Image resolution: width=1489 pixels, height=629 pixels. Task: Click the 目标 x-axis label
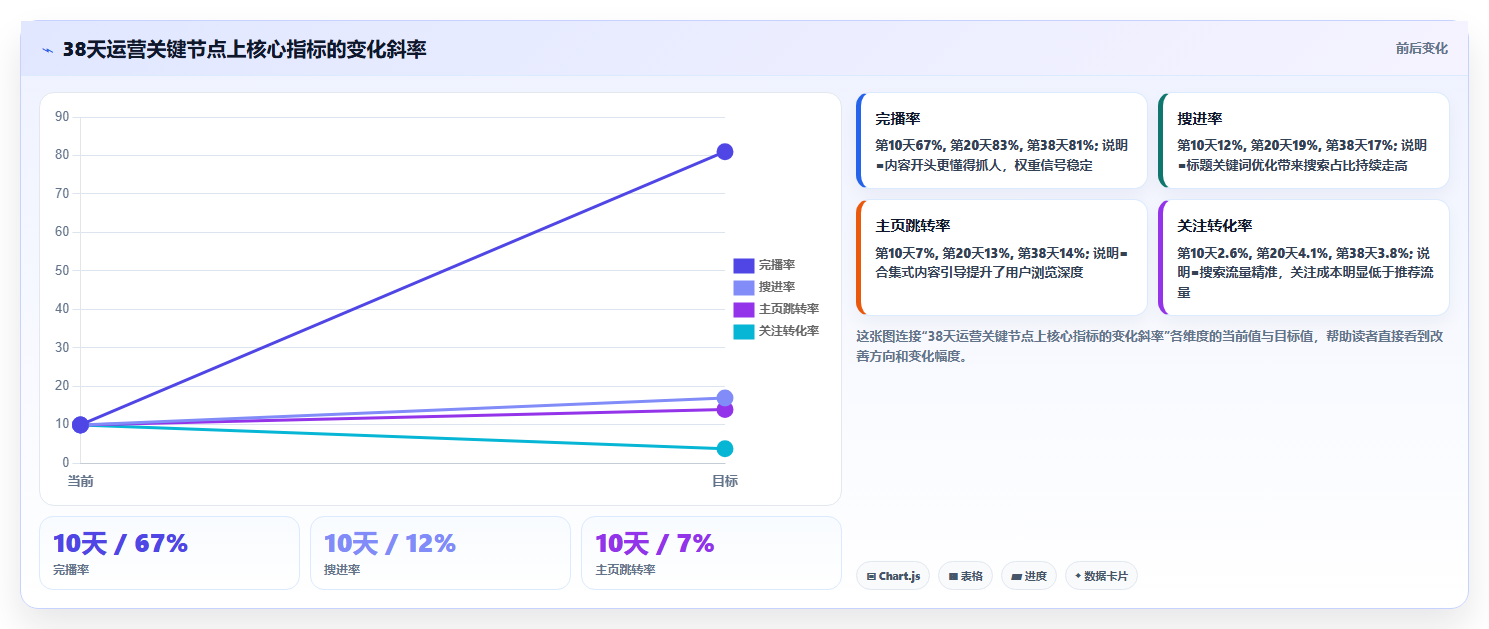(725, 481)
